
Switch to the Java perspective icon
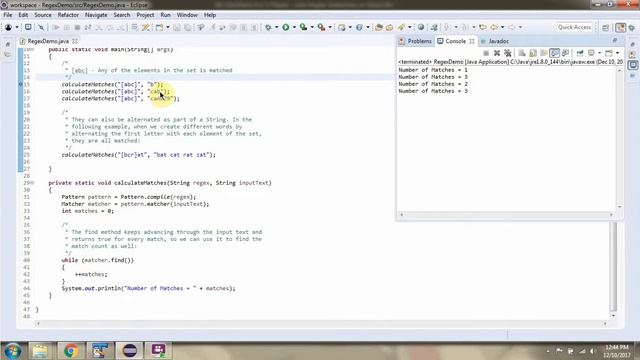point(620,27)
